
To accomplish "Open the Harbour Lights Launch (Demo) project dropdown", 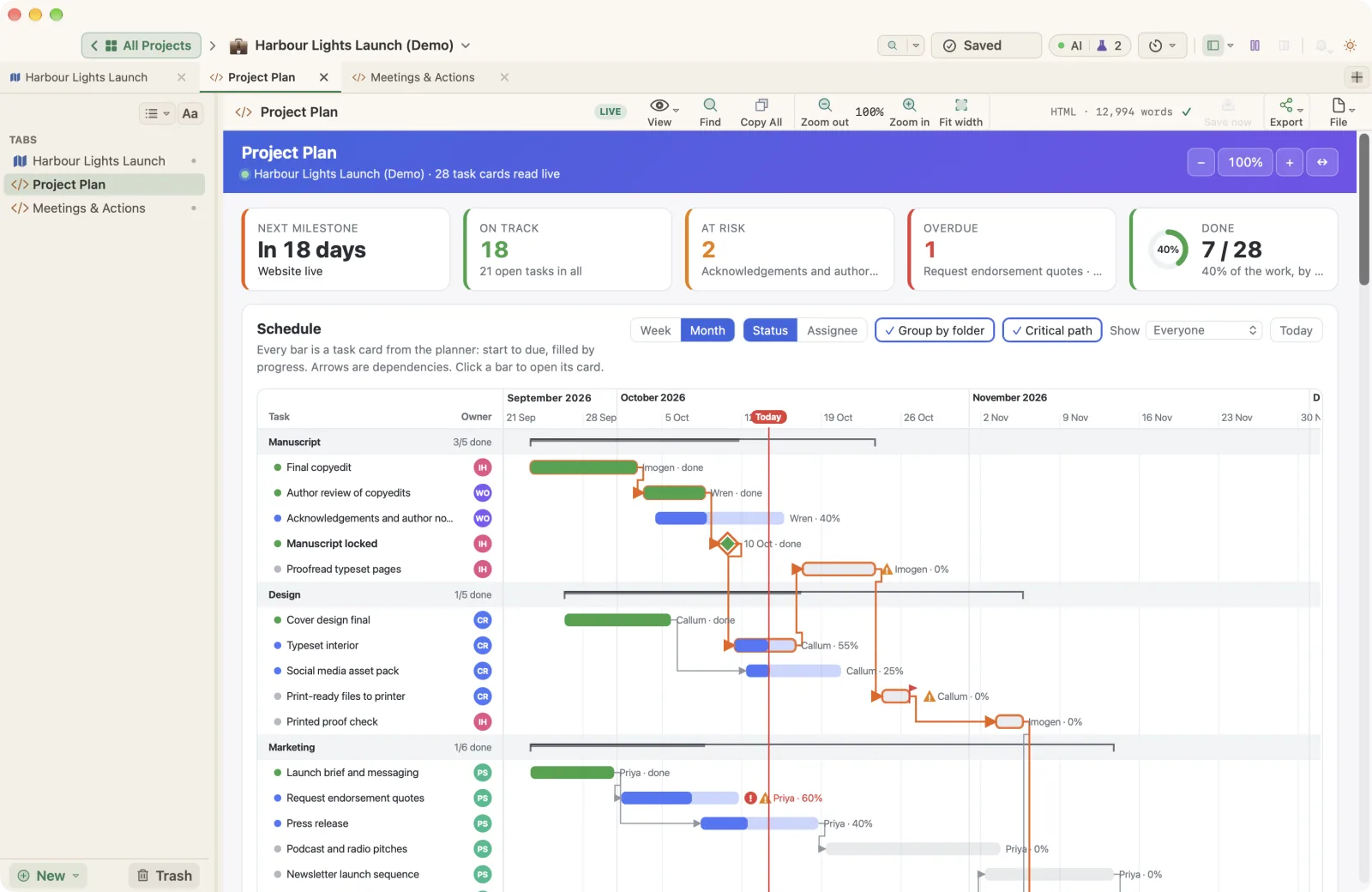I will (x=466, y=45).
